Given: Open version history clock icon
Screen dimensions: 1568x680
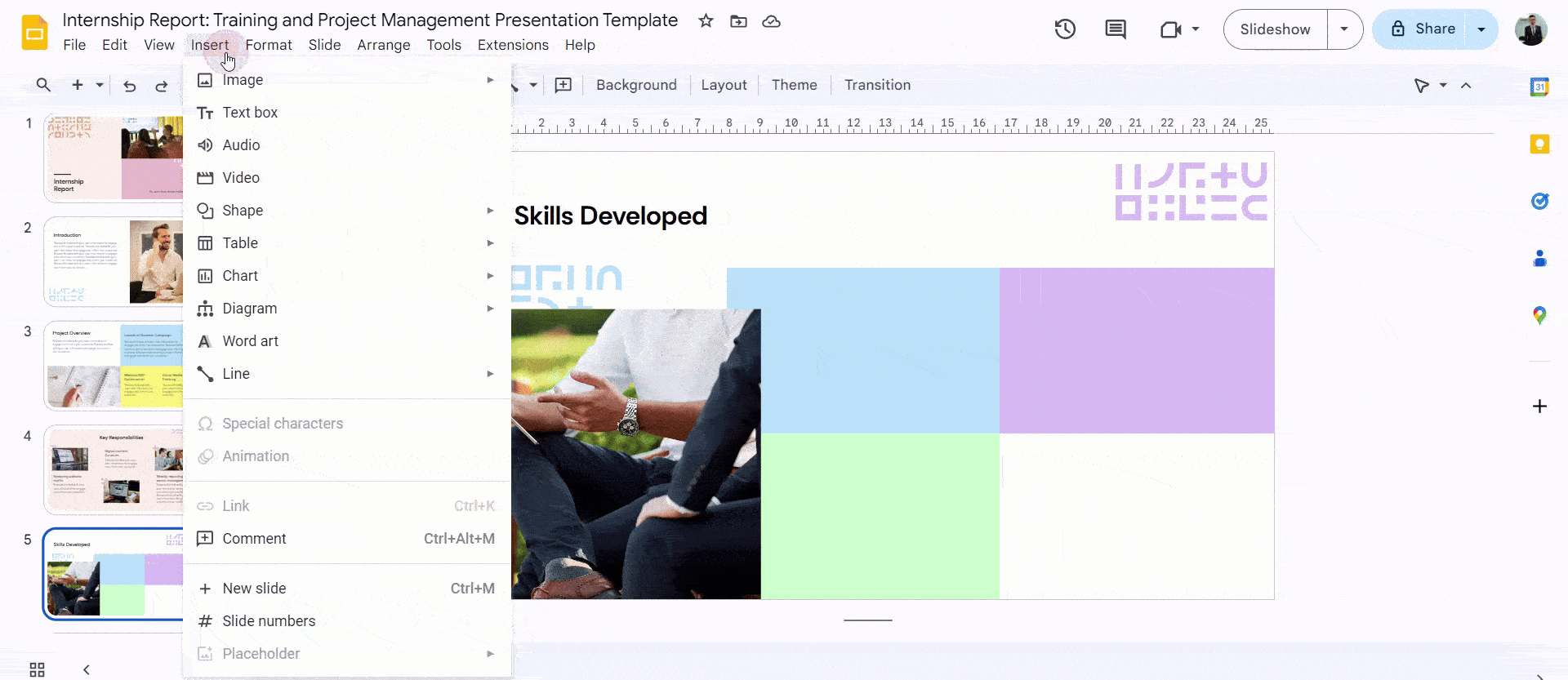Looking at the screenshot, I should (x=1065, y=29).
